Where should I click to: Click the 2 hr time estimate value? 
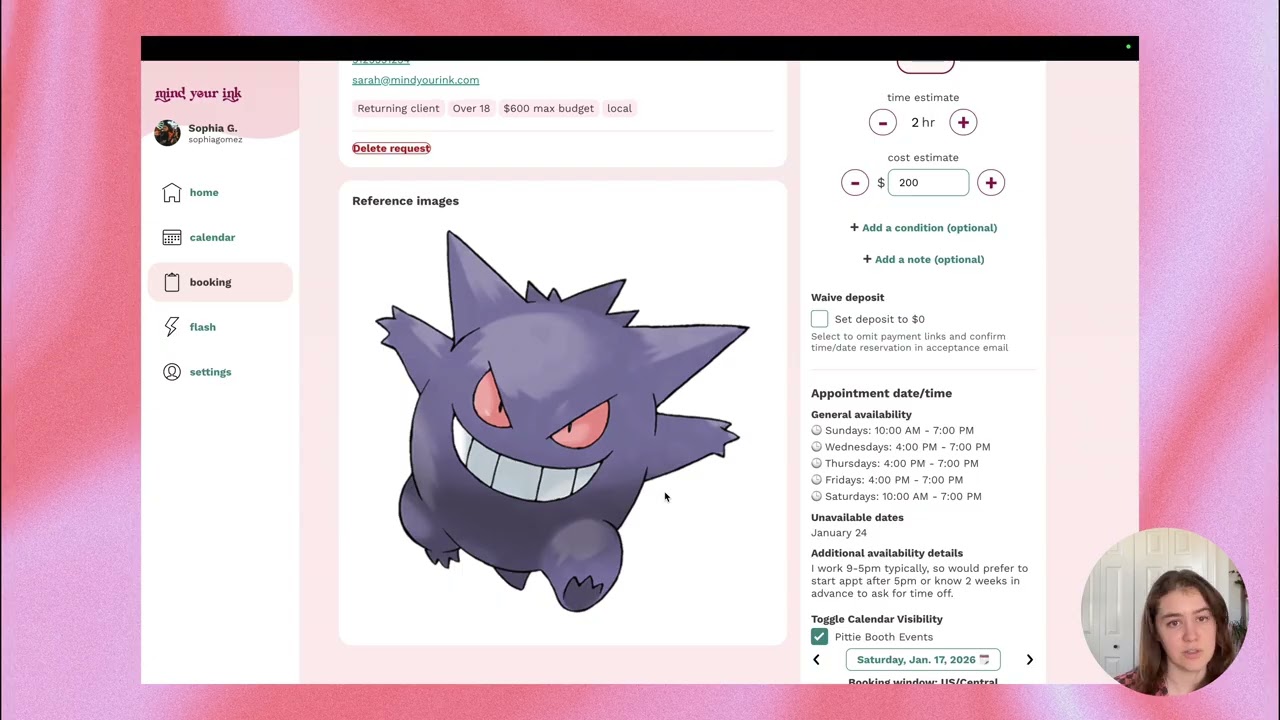tap(923, 122)
